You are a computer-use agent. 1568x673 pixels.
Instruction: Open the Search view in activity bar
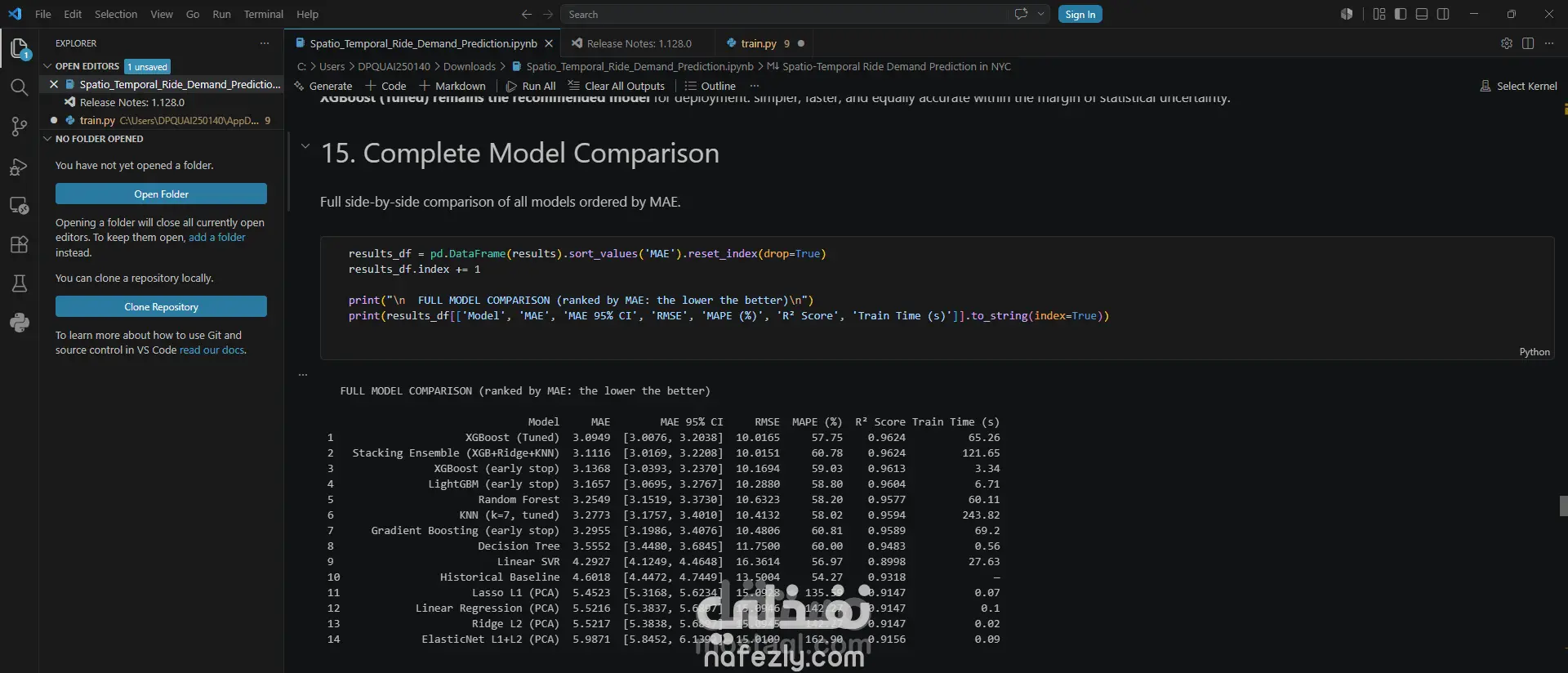pyautogui.click(x=20, y=87)
